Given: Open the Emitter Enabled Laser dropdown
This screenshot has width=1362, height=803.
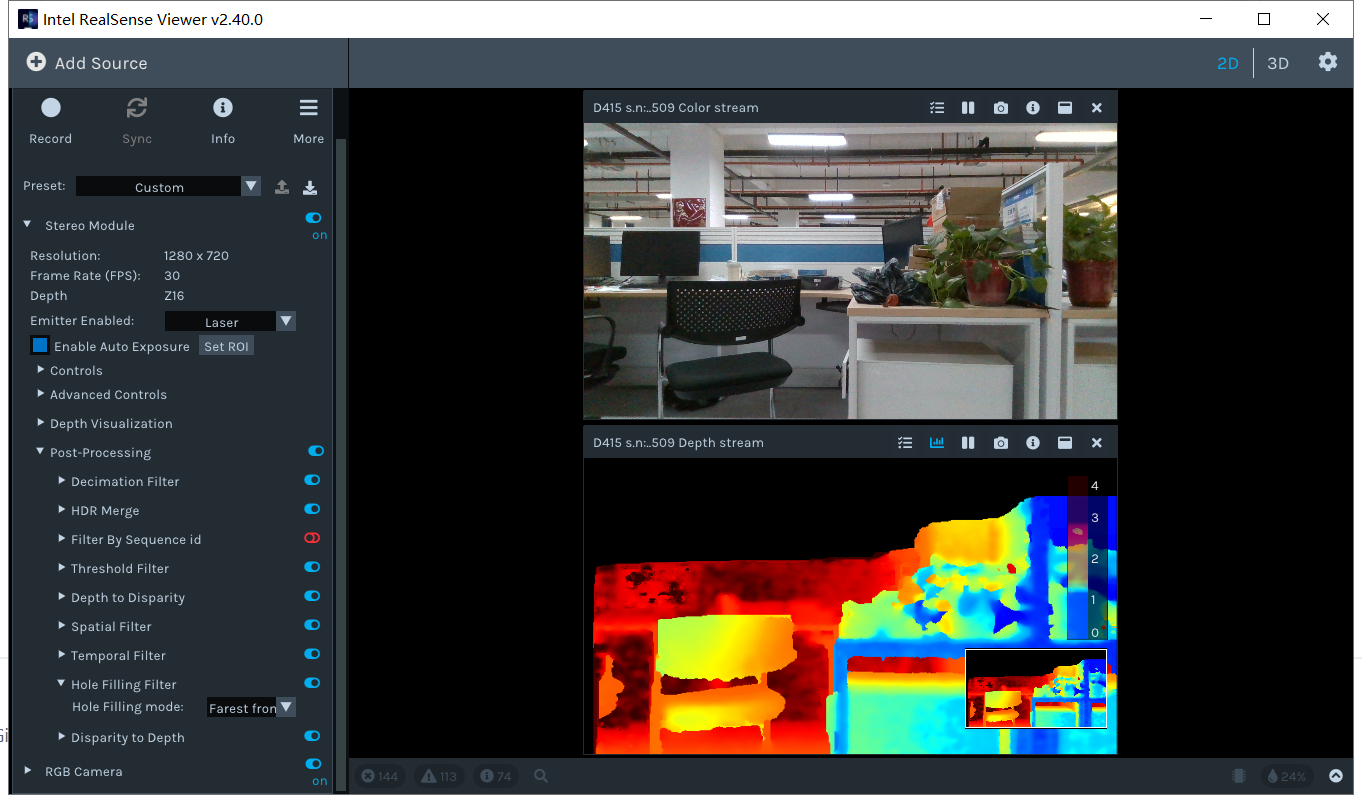Looking at the screenshot, I should 230,322.
